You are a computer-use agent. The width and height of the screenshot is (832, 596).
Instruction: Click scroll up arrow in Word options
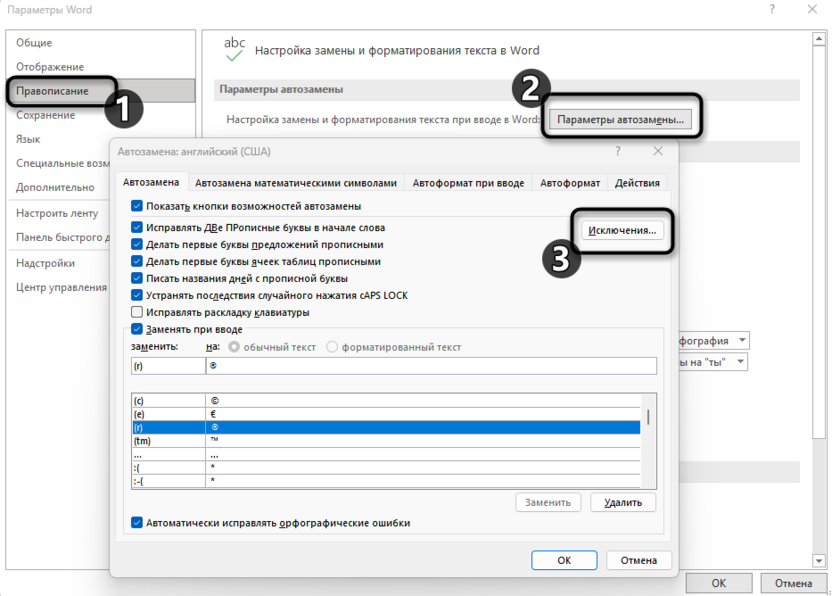tap(819, 39)
